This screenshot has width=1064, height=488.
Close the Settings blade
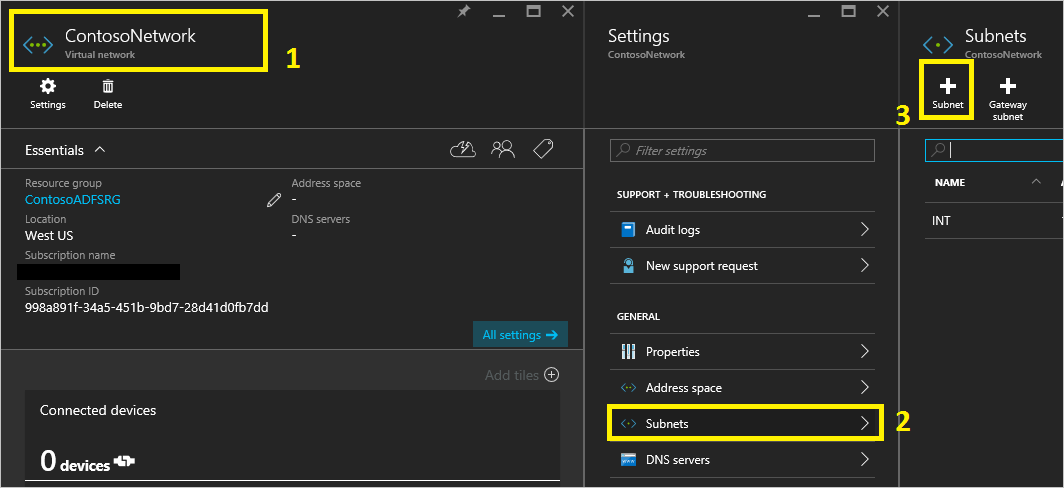pos(882,11)
